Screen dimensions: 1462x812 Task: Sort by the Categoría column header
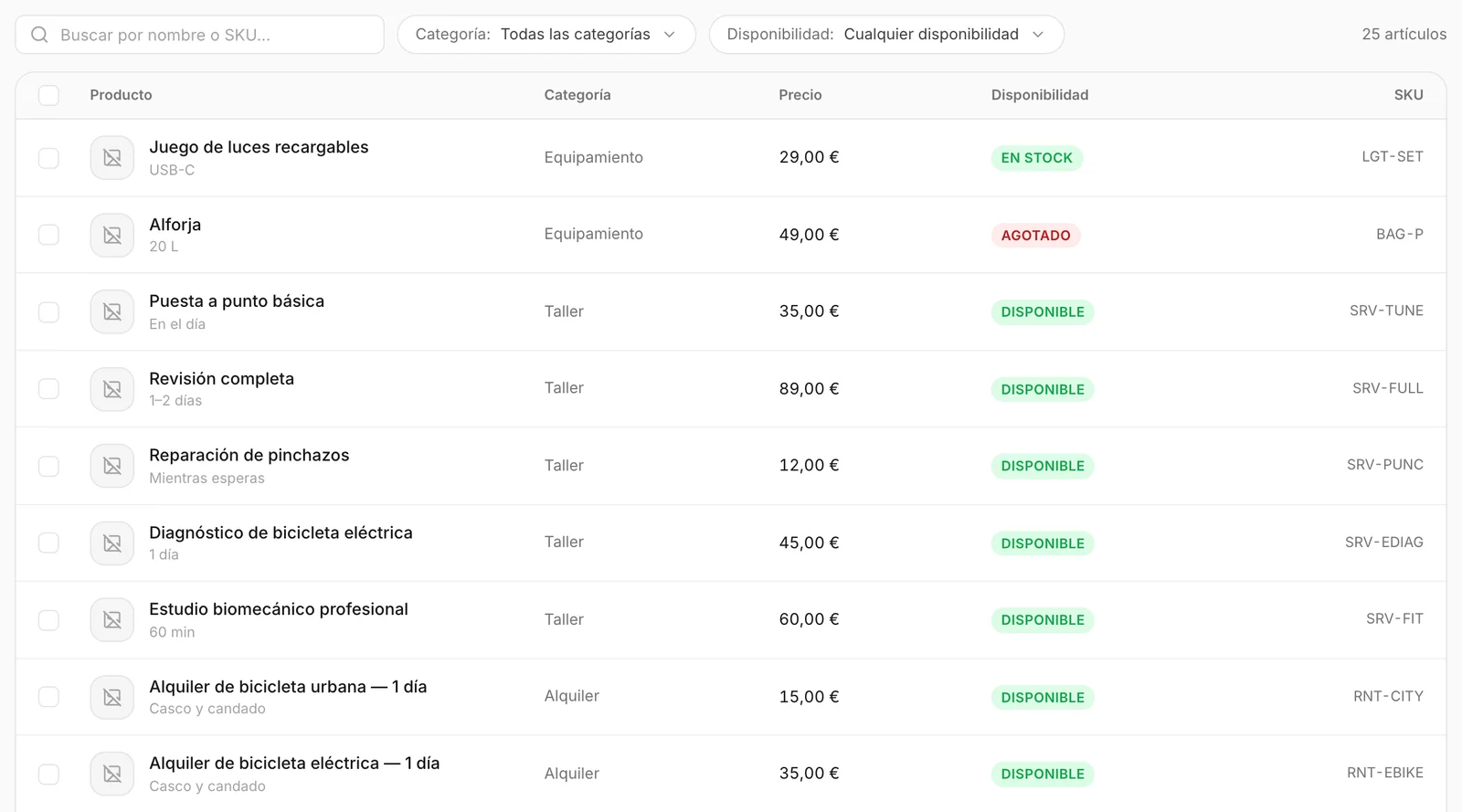coord(577,95)
